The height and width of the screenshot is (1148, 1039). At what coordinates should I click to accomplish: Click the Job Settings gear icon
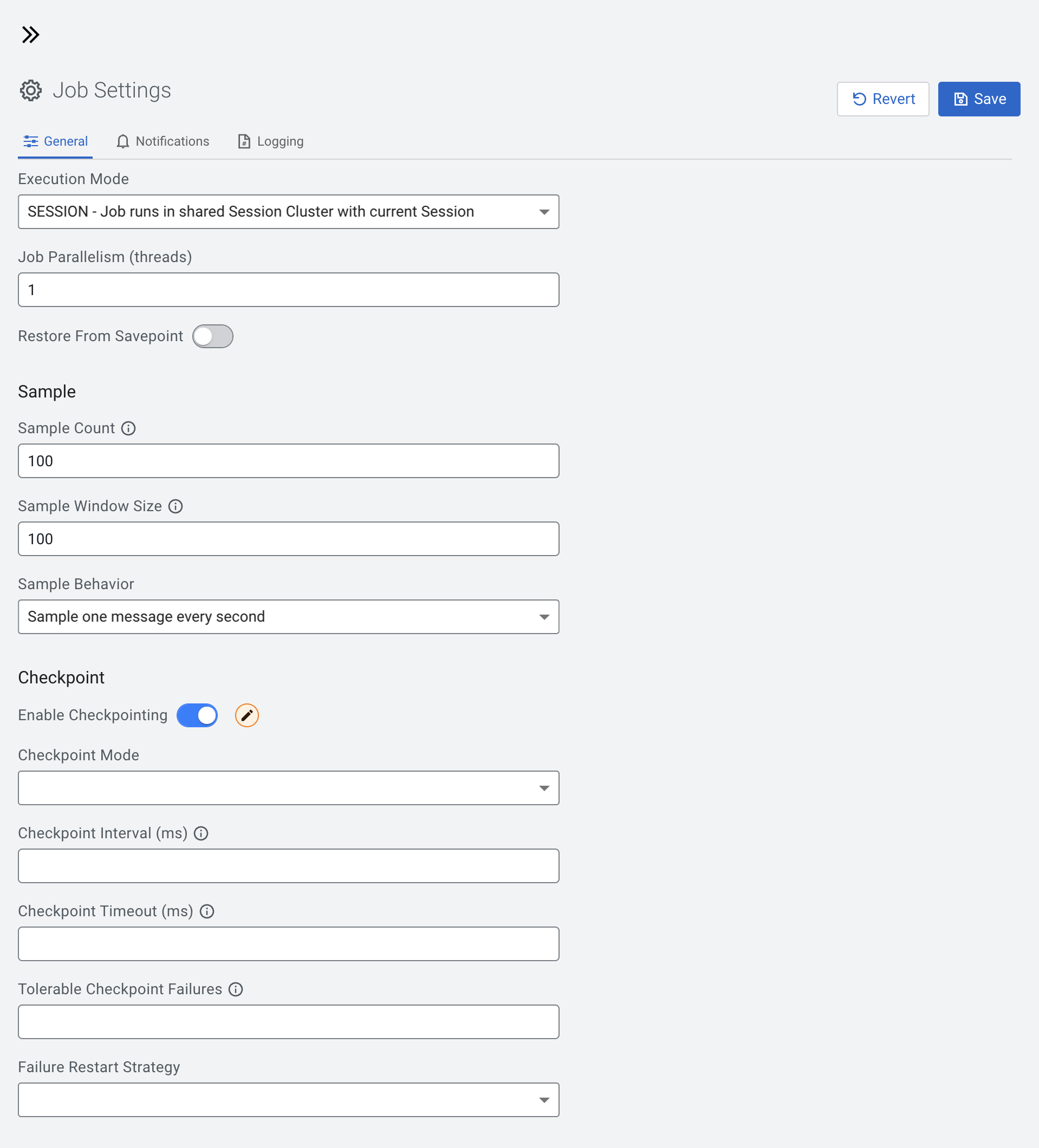click(31, 90)
